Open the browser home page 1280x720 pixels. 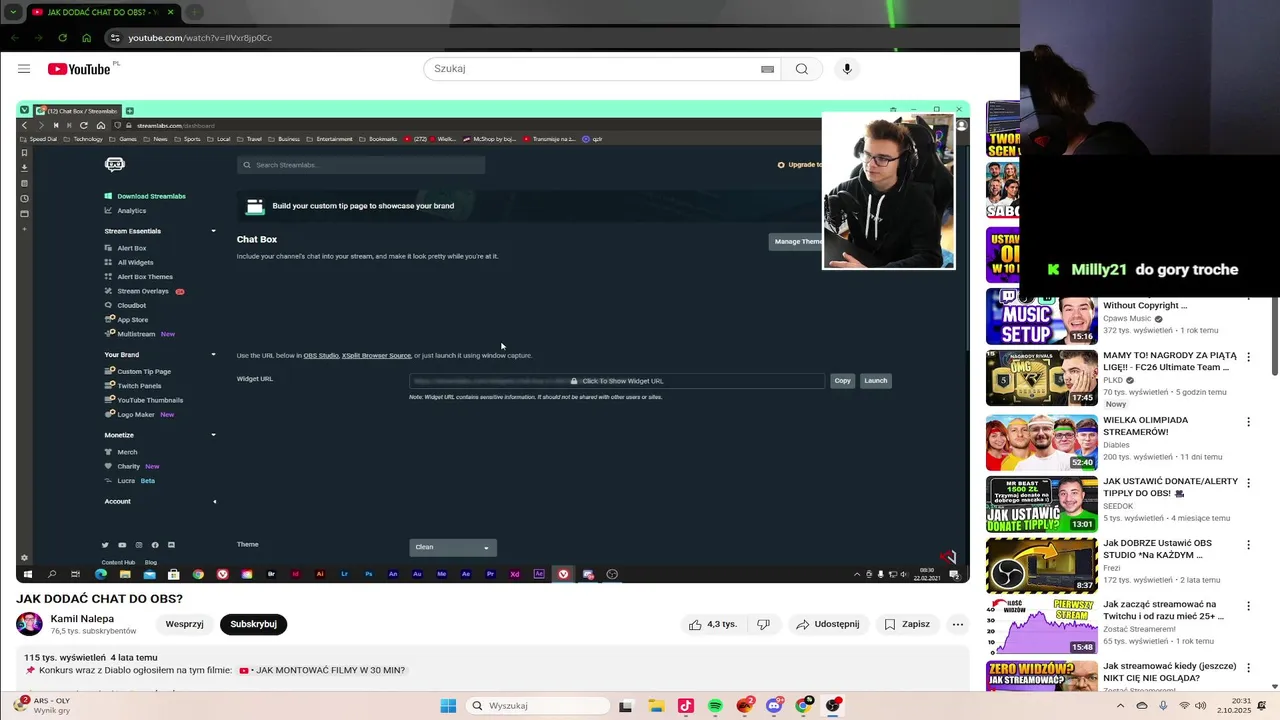tap(86, 38)
